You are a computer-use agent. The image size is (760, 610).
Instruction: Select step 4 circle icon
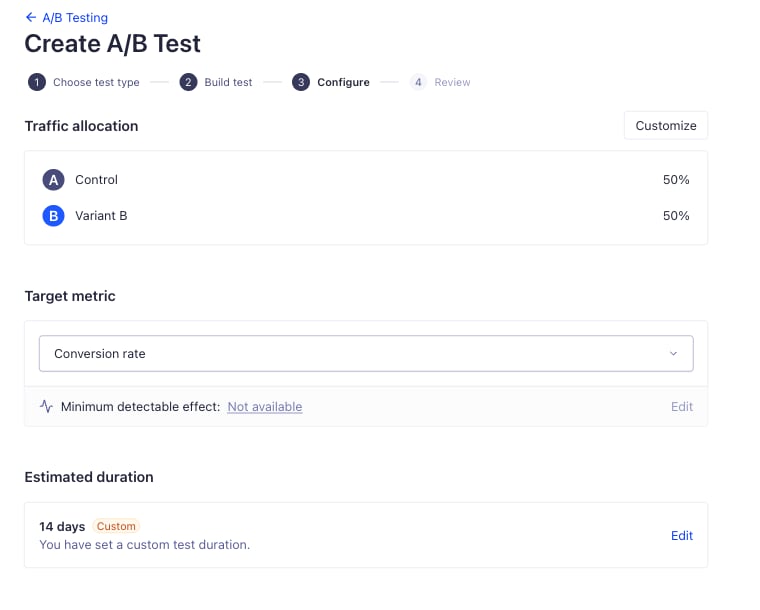[x=418, y=82]
